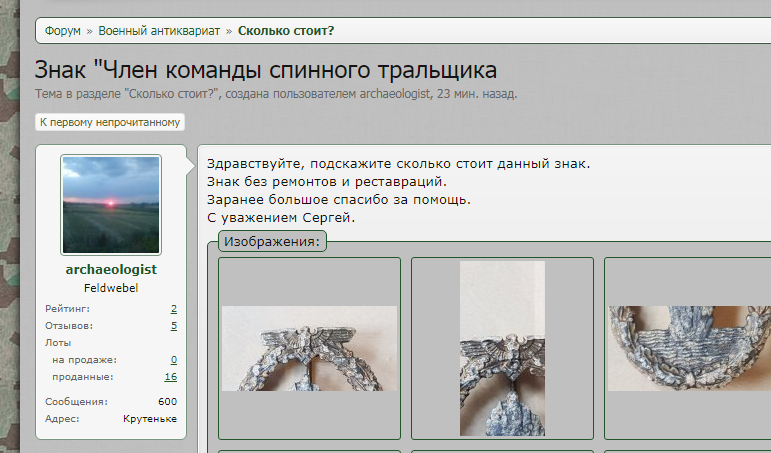771x453 pixels.
Task: View the third badge thumbnail on the right
Action: (689, 348)
